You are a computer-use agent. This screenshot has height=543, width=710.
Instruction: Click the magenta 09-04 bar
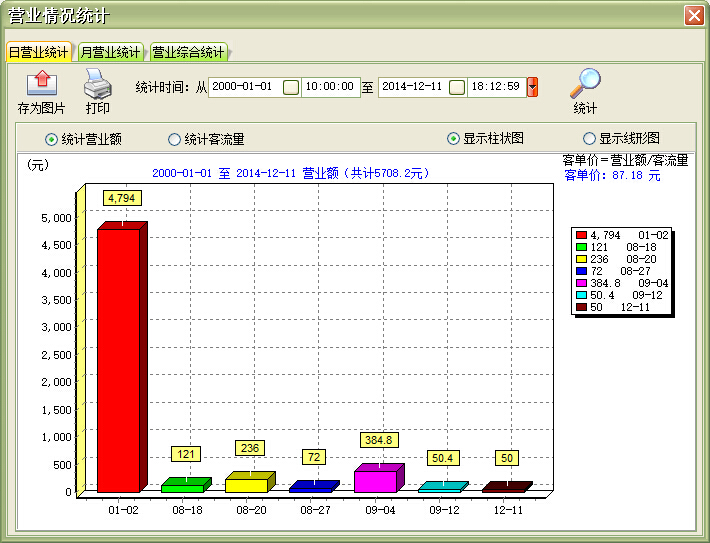point(375,481)
